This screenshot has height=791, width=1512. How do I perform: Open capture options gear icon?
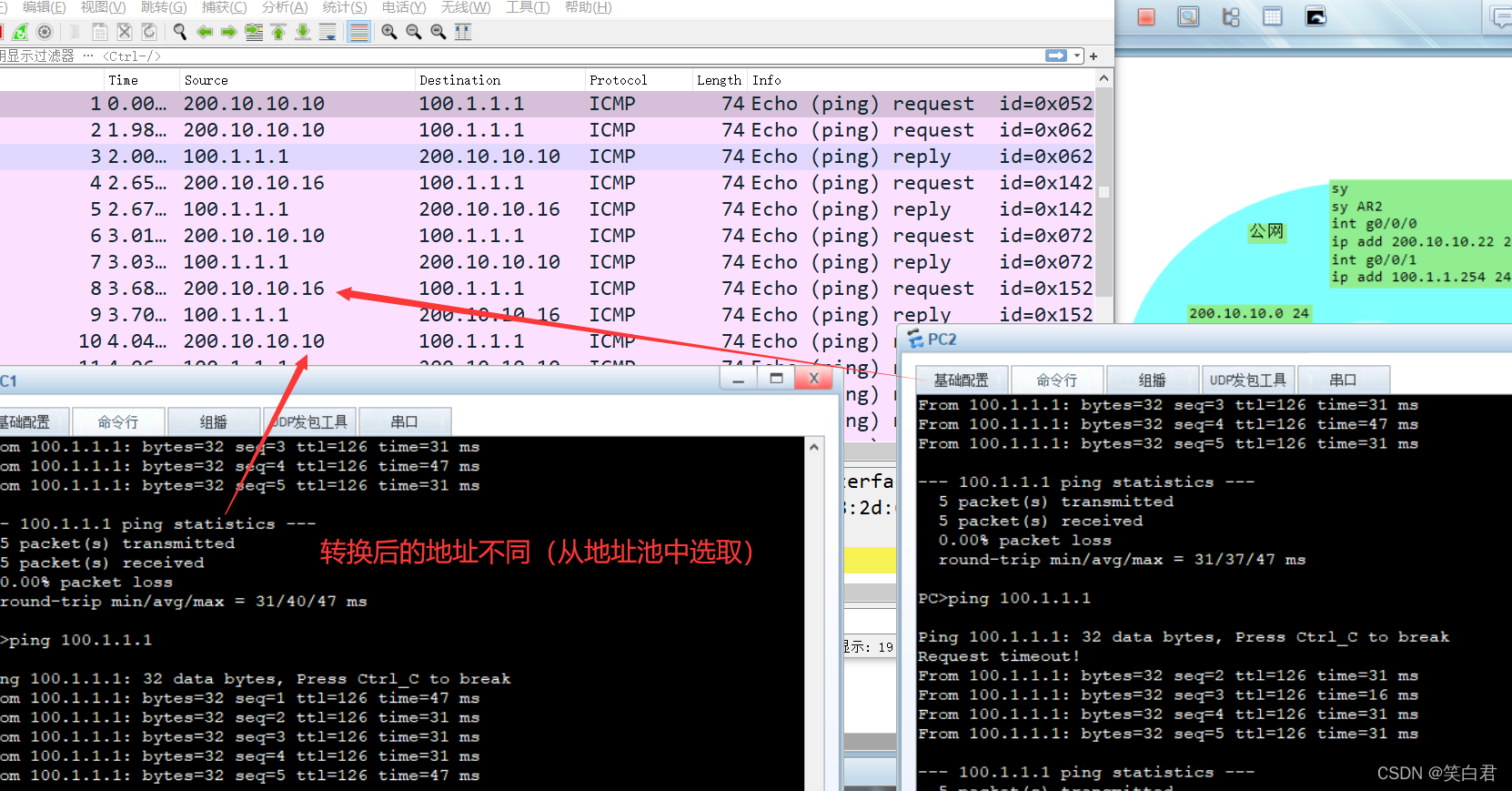(x=44, y=32)
